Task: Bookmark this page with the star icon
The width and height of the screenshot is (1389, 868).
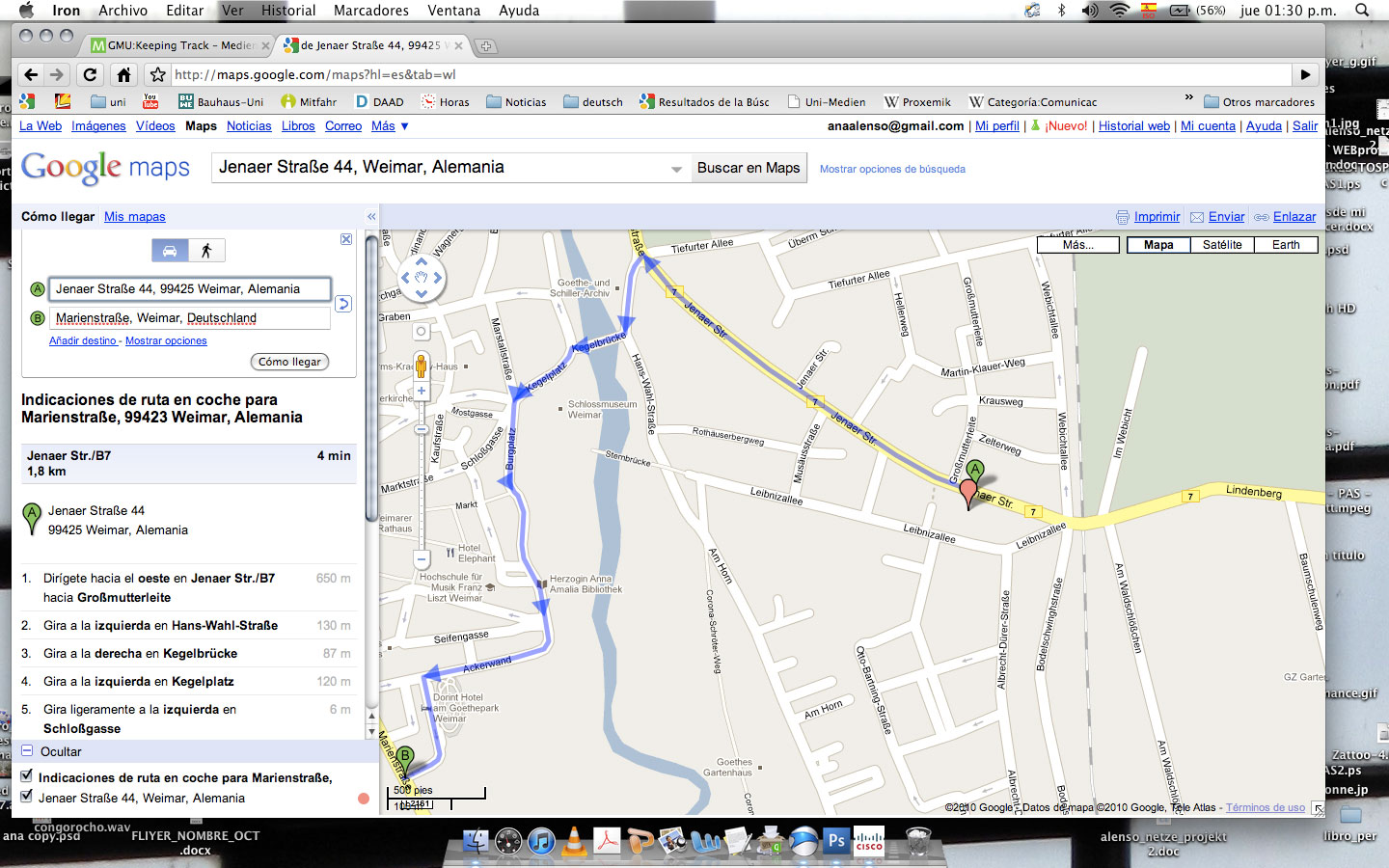Action: pyautogui.click(x=158, y=74)
